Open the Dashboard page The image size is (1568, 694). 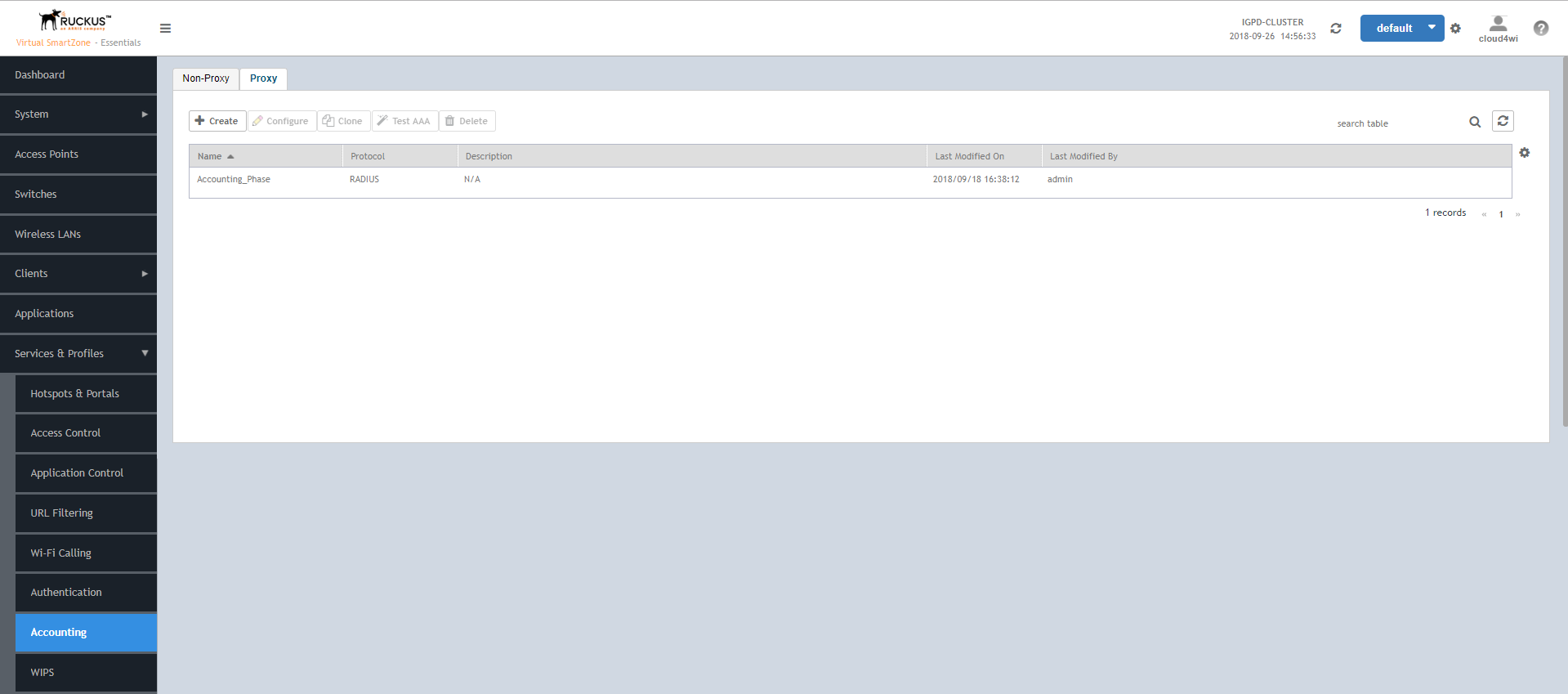pos(78,75)
